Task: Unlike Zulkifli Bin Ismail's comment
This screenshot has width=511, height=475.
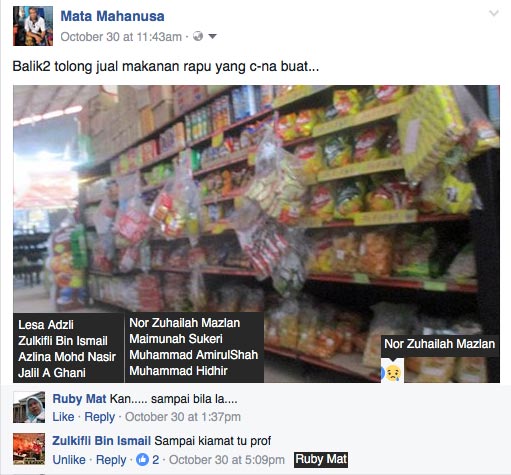Action: point(69,460)
